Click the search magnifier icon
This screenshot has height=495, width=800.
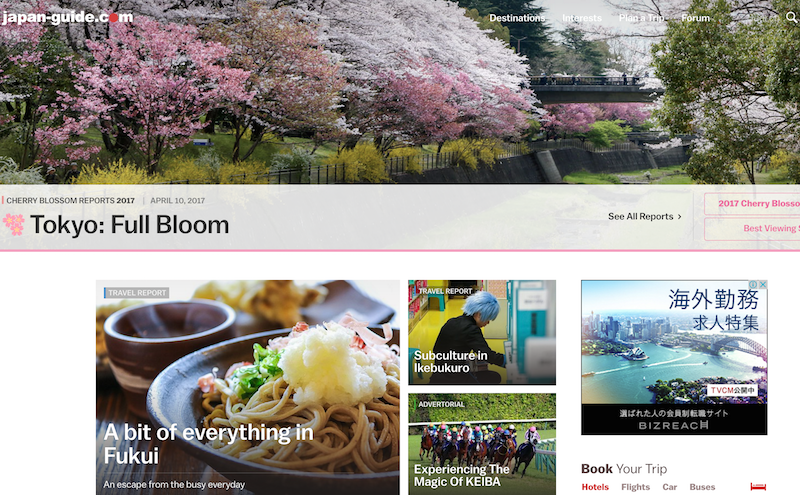click(x=792, y=17)
